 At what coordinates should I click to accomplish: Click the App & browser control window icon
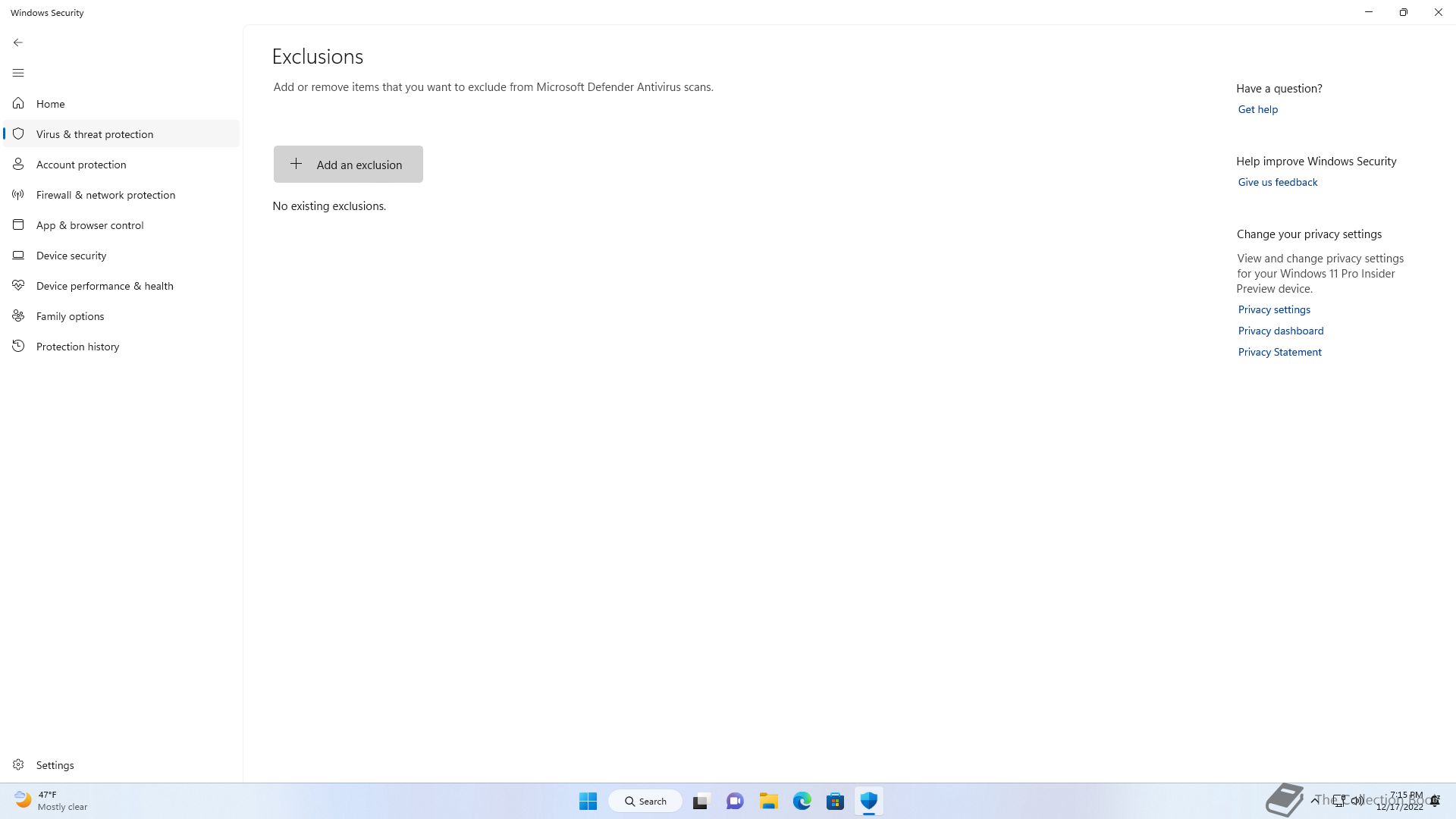[18, 224]
